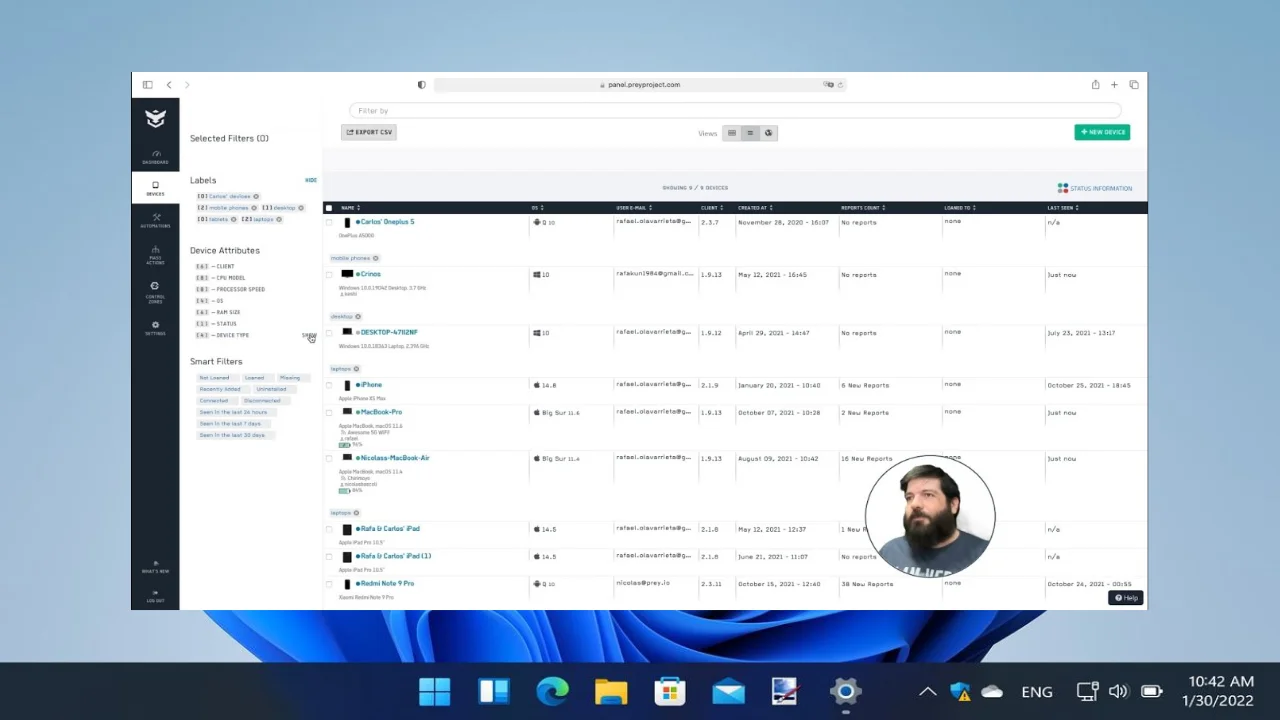Click the Filter by input field
1280x720 pixels.
click(x=735, y=111)
